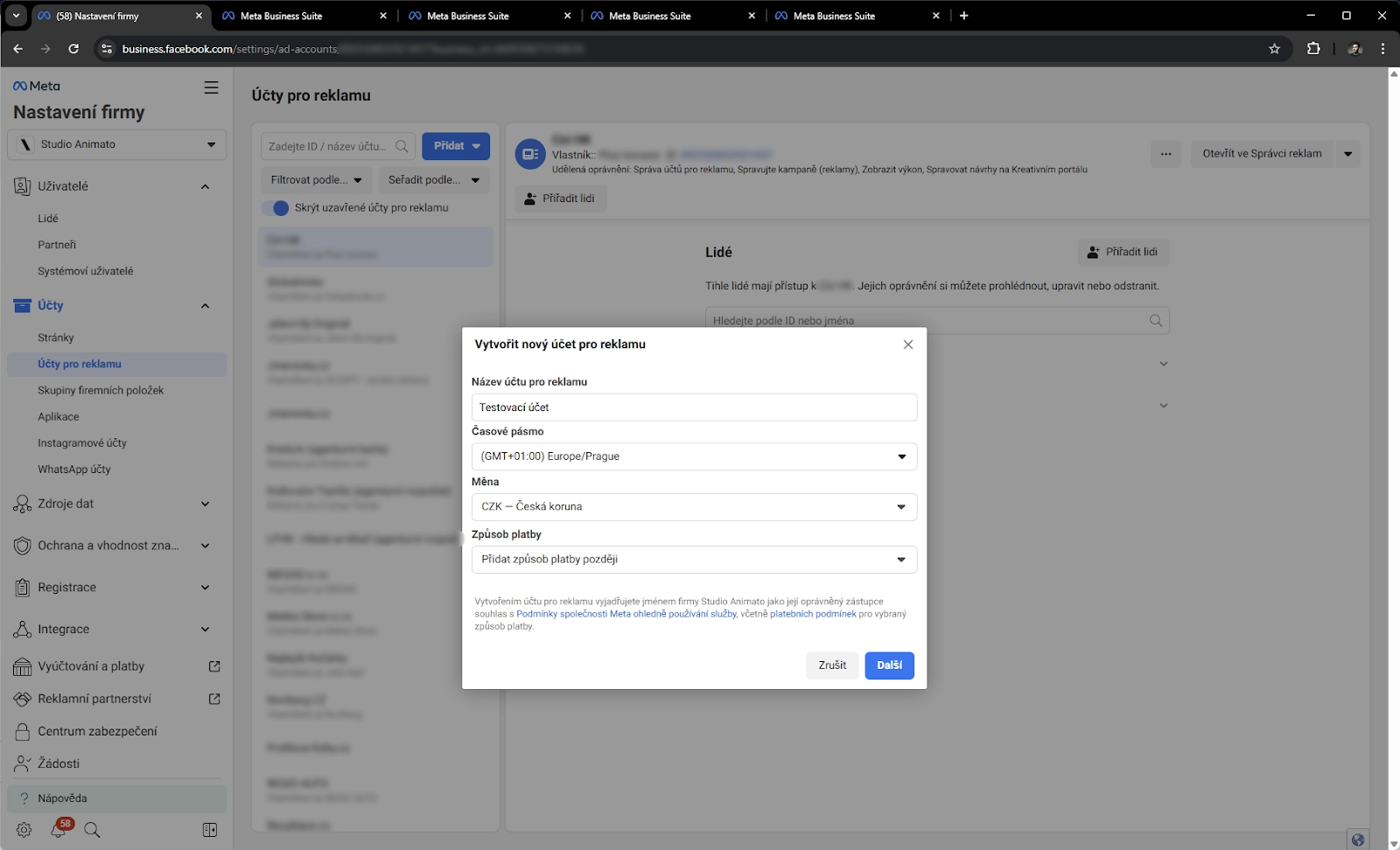Open Skupiny firemních položek
Image resolution: width=1400 pixels, height=850 pixels.
tap(101, 391)
